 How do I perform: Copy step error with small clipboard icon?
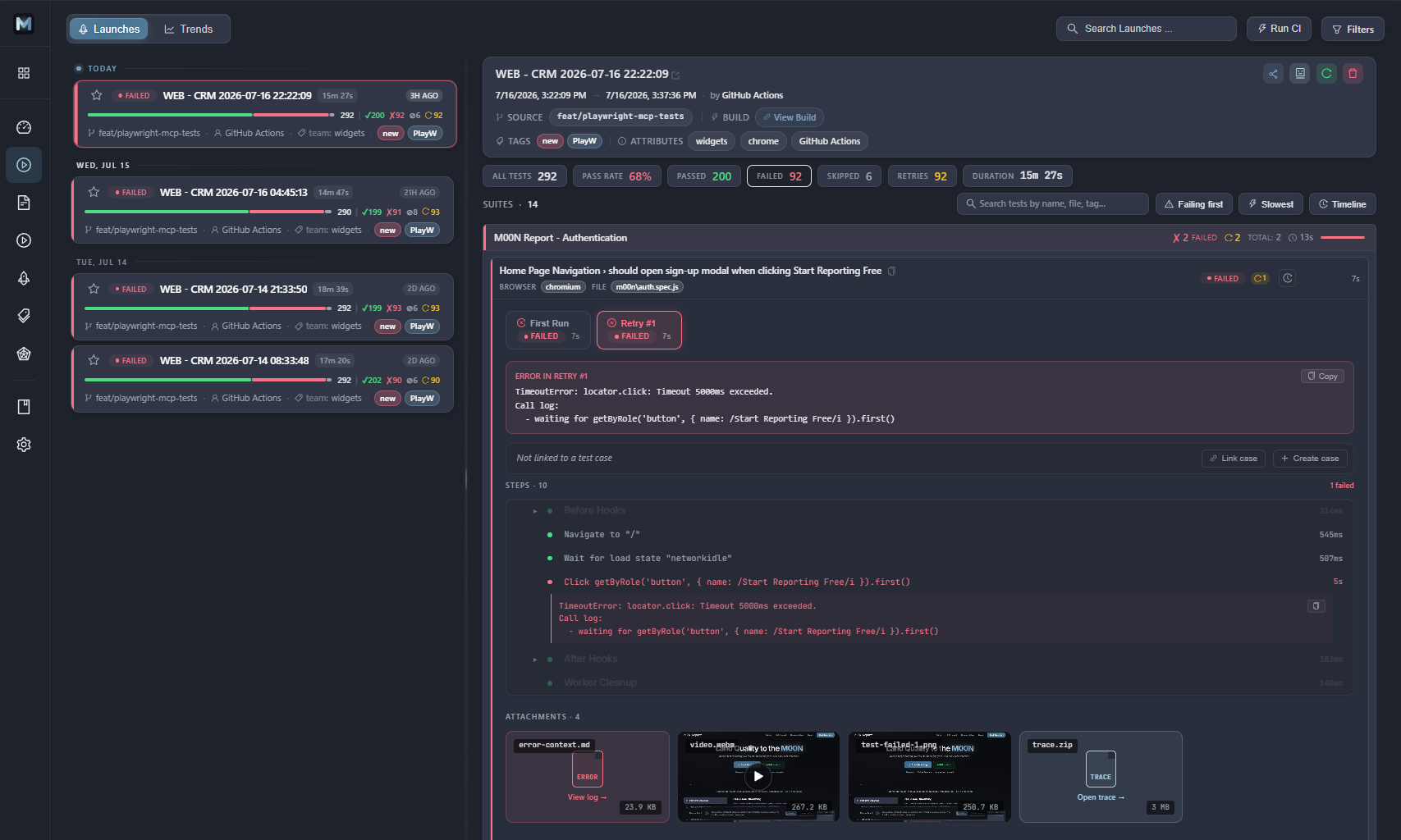point(1316,606)
